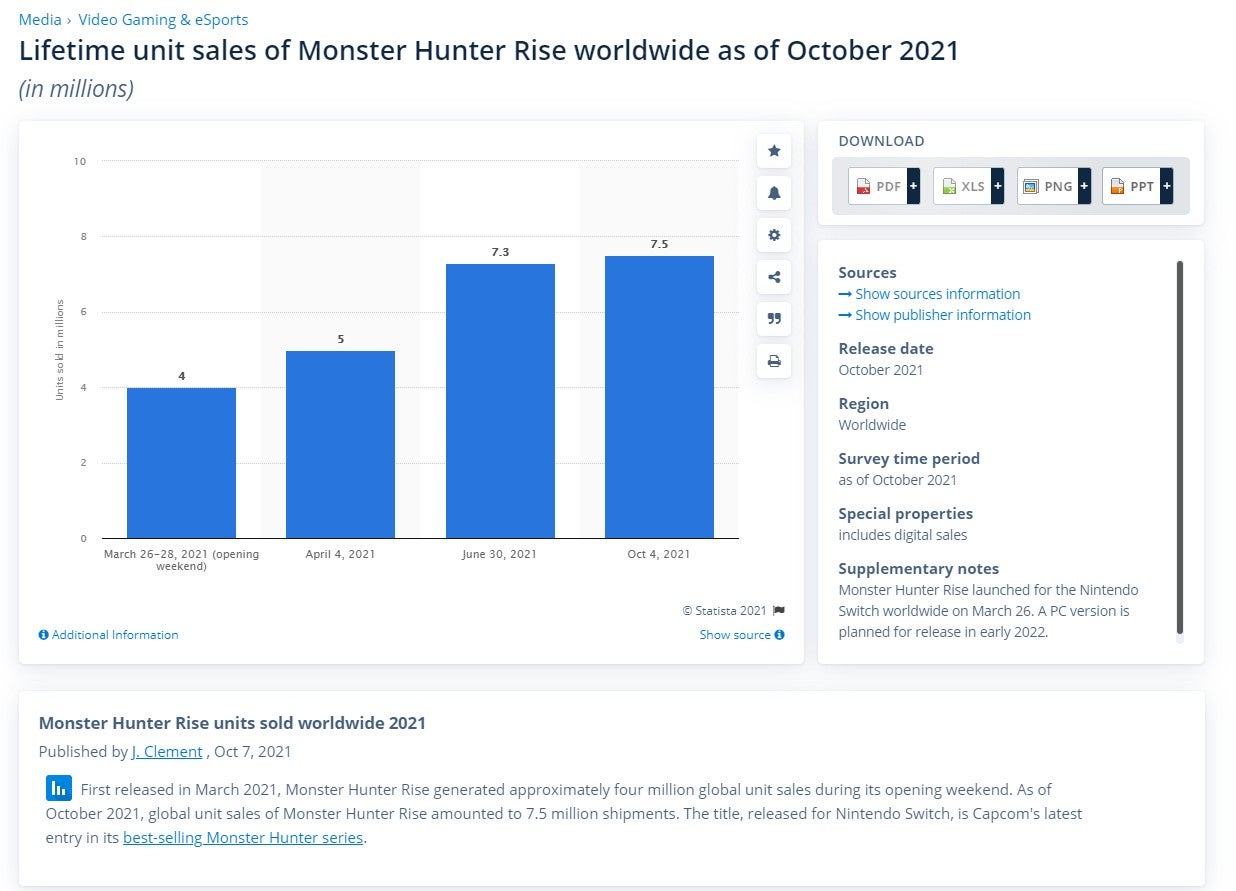
Task: Click the 'Sources' heading
Action: pos(867,273)
